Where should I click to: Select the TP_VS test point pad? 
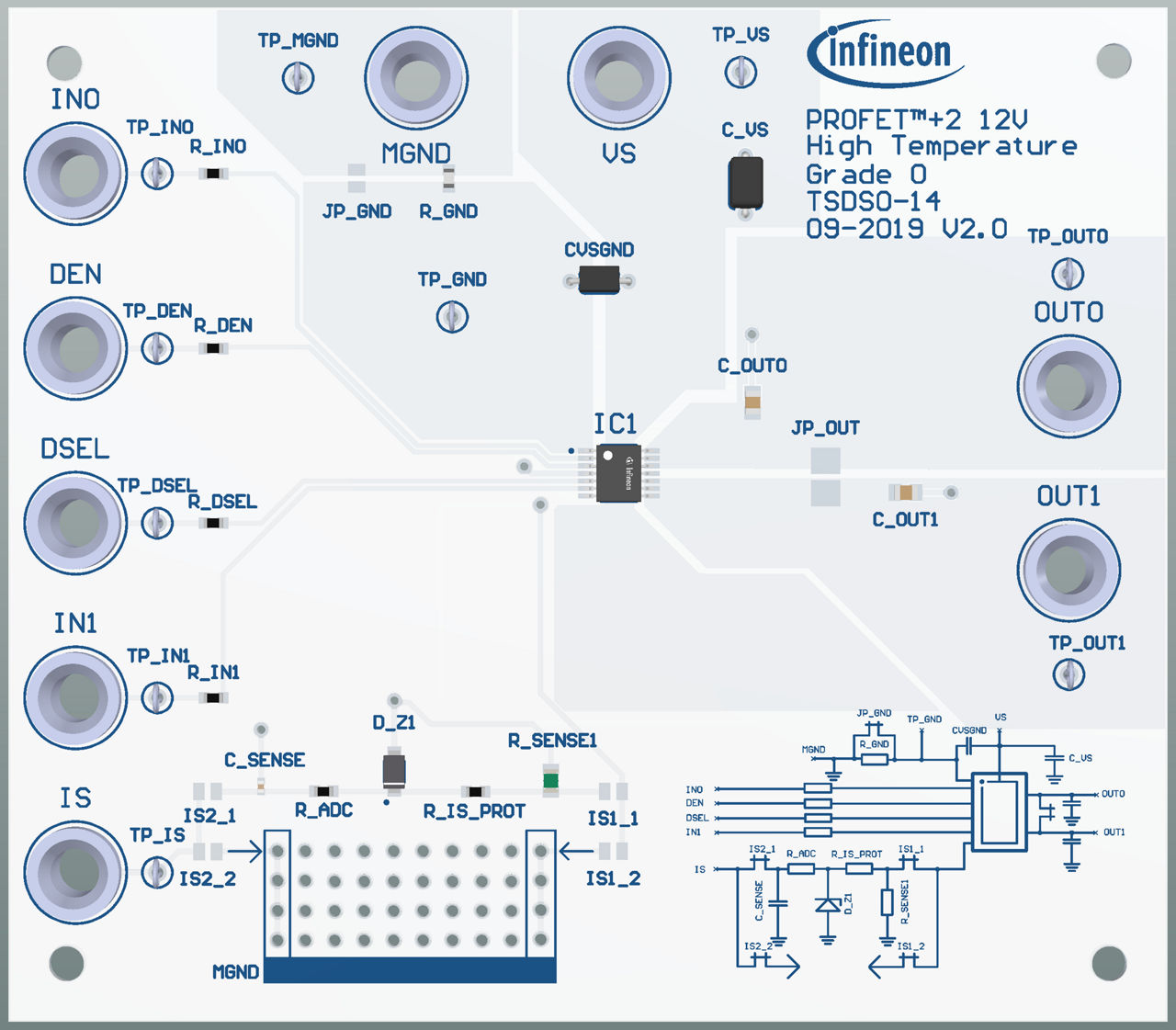(x=741, y=72)
